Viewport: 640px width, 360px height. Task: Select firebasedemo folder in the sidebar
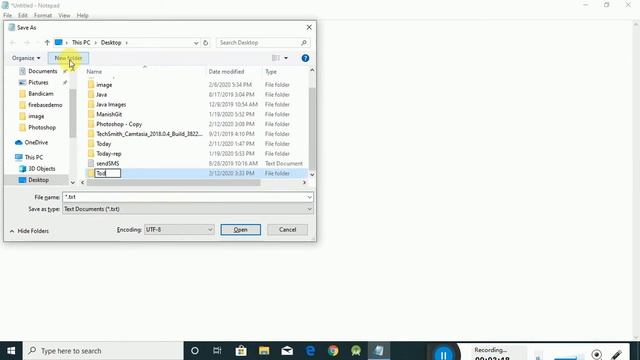click(45, 105)
